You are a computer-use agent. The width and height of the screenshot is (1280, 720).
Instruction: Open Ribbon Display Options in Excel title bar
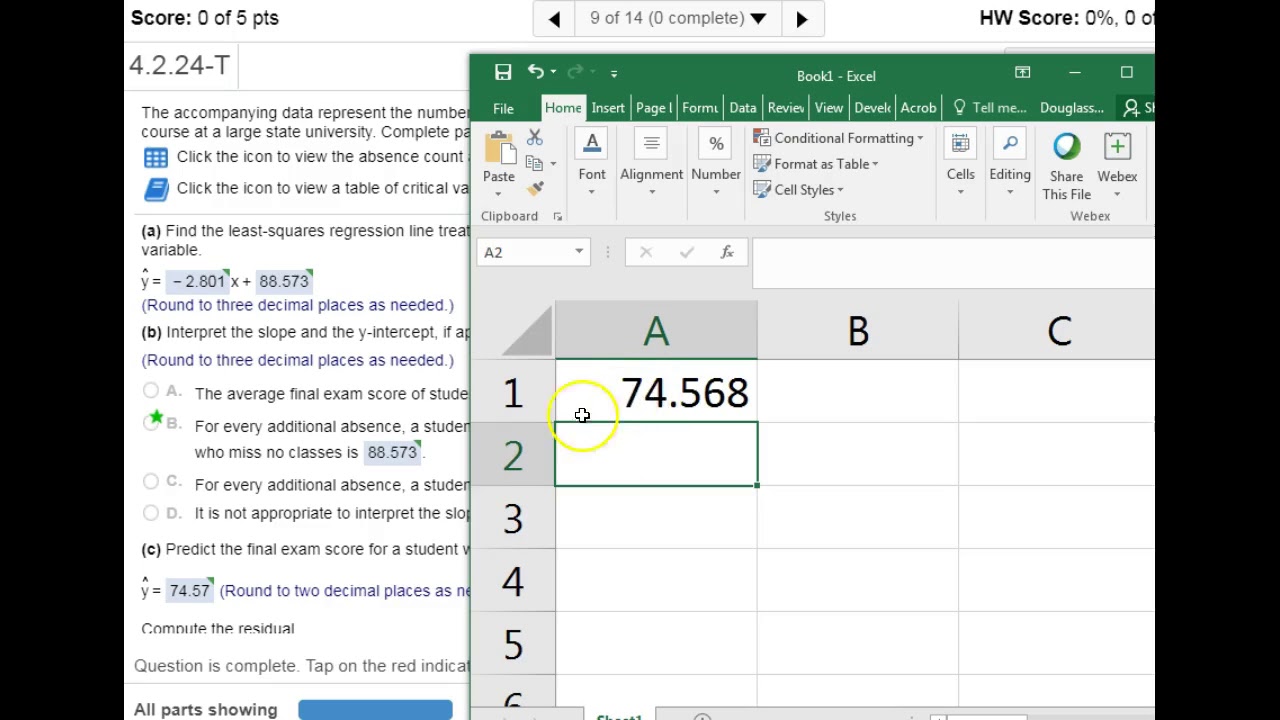tap(1022, 72)
